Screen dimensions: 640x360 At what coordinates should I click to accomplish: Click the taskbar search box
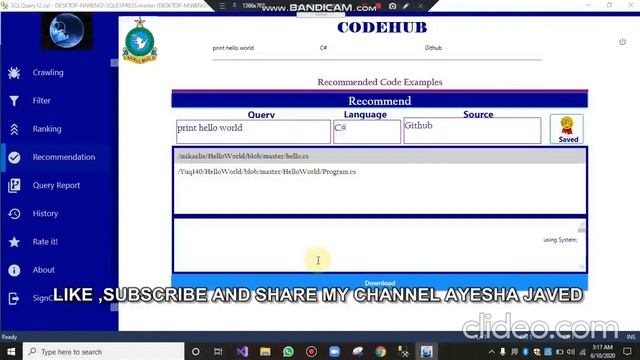[103, 351]
